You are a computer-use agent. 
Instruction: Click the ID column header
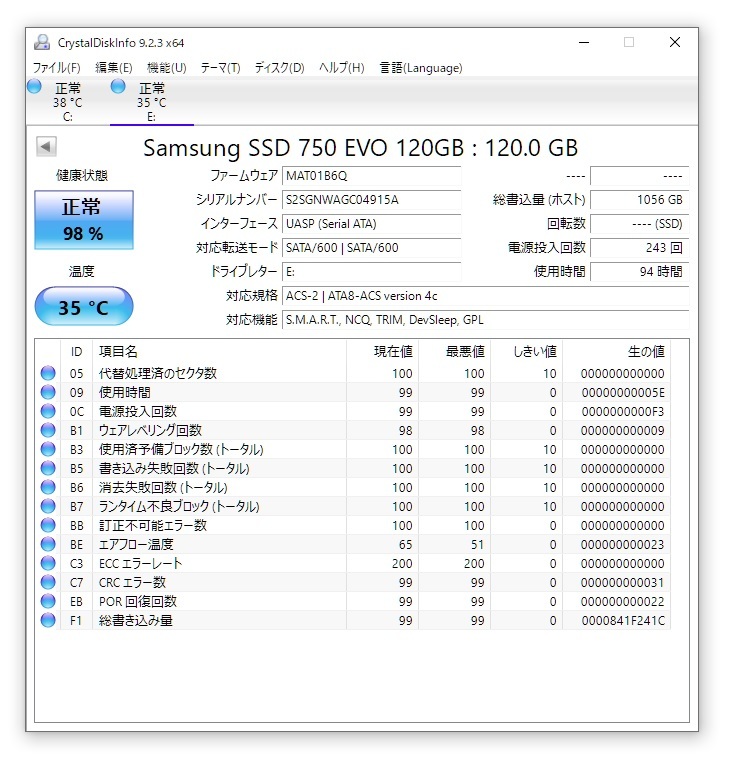tap(76, 352)
